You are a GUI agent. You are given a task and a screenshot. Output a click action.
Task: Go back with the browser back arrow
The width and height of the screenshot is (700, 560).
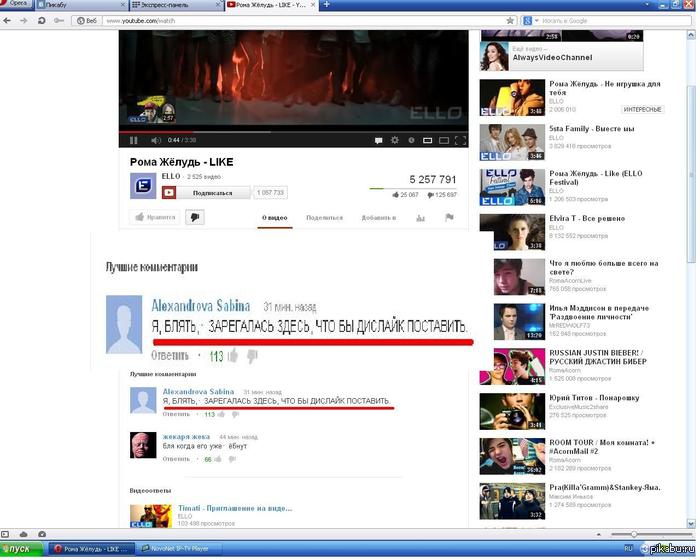click(7, 21)
